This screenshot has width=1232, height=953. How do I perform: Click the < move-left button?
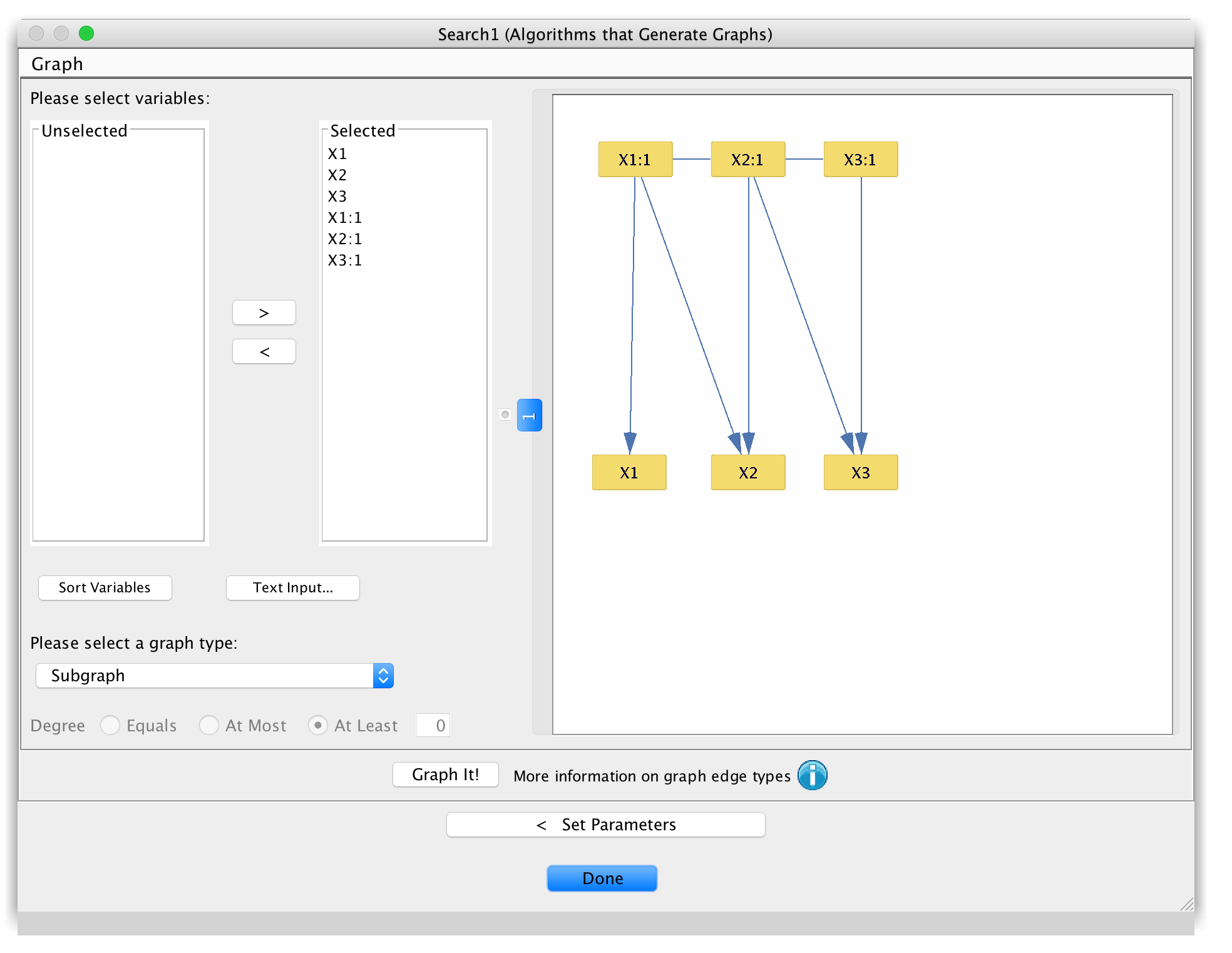264,351
